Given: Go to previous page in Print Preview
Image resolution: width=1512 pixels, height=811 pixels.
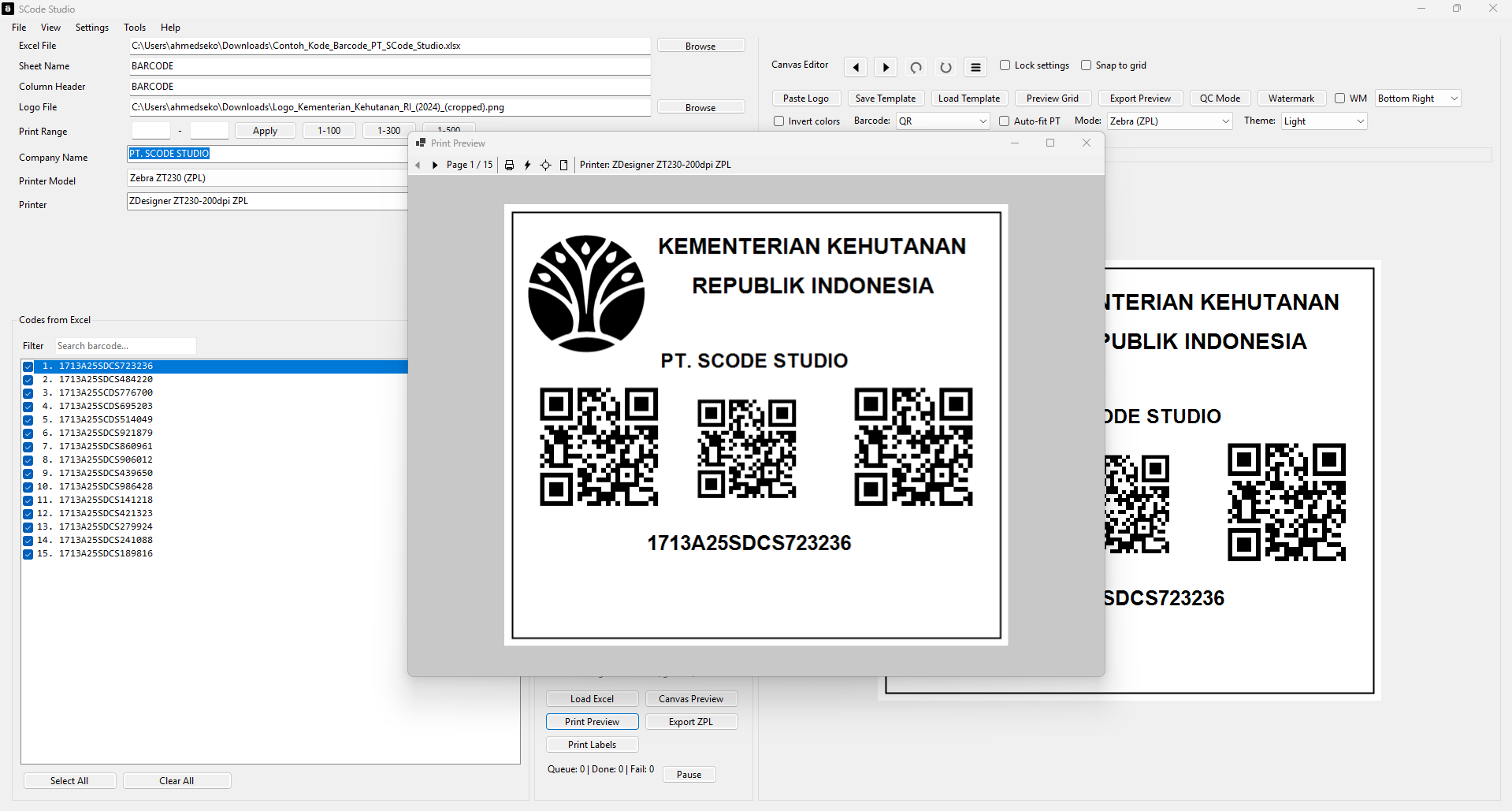Looking at the screenshot, I should pyautogui.click(x=418, y=165).
